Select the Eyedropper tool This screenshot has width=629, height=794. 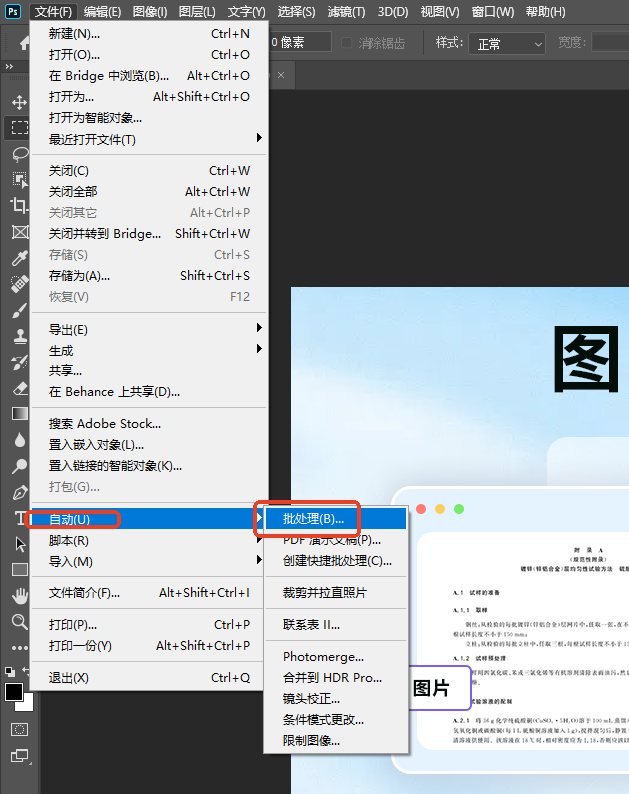tap(19, 258)
